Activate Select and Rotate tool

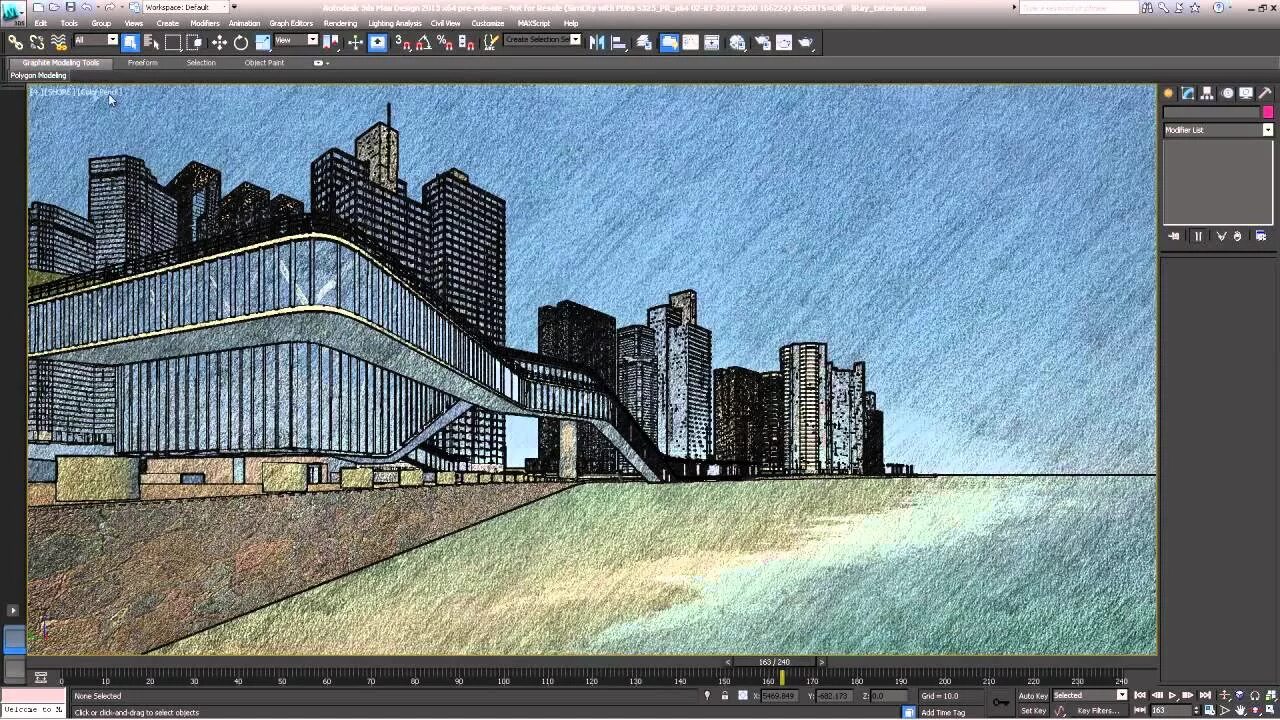241,42
